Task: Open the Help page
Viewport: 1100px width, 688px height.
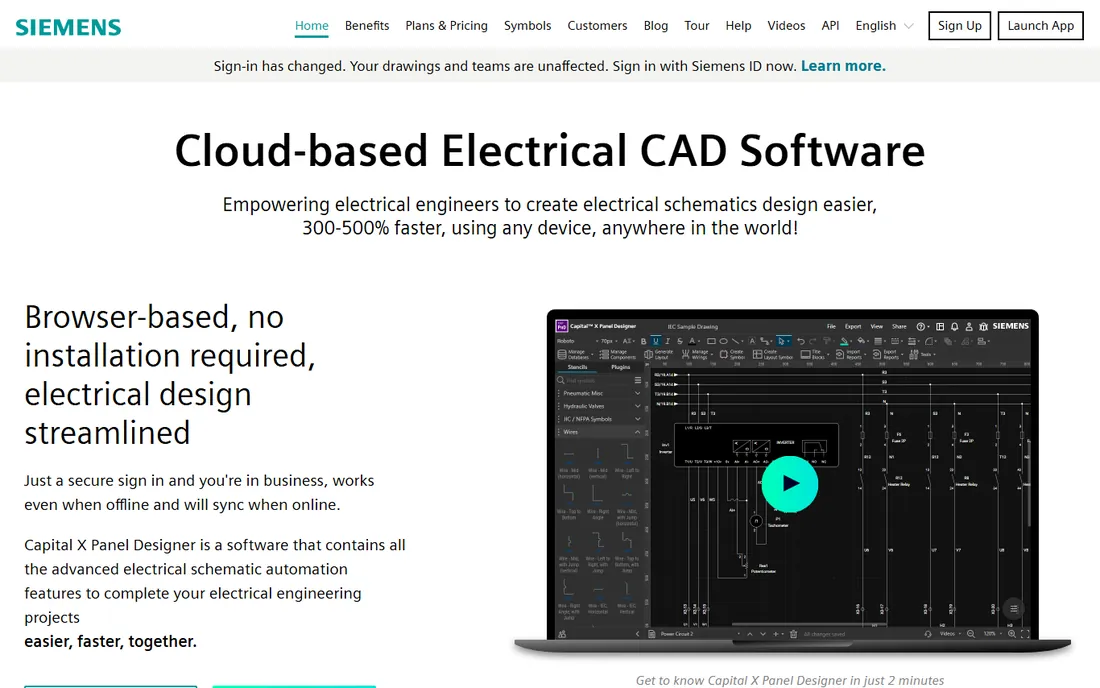Action: (738, 26)
